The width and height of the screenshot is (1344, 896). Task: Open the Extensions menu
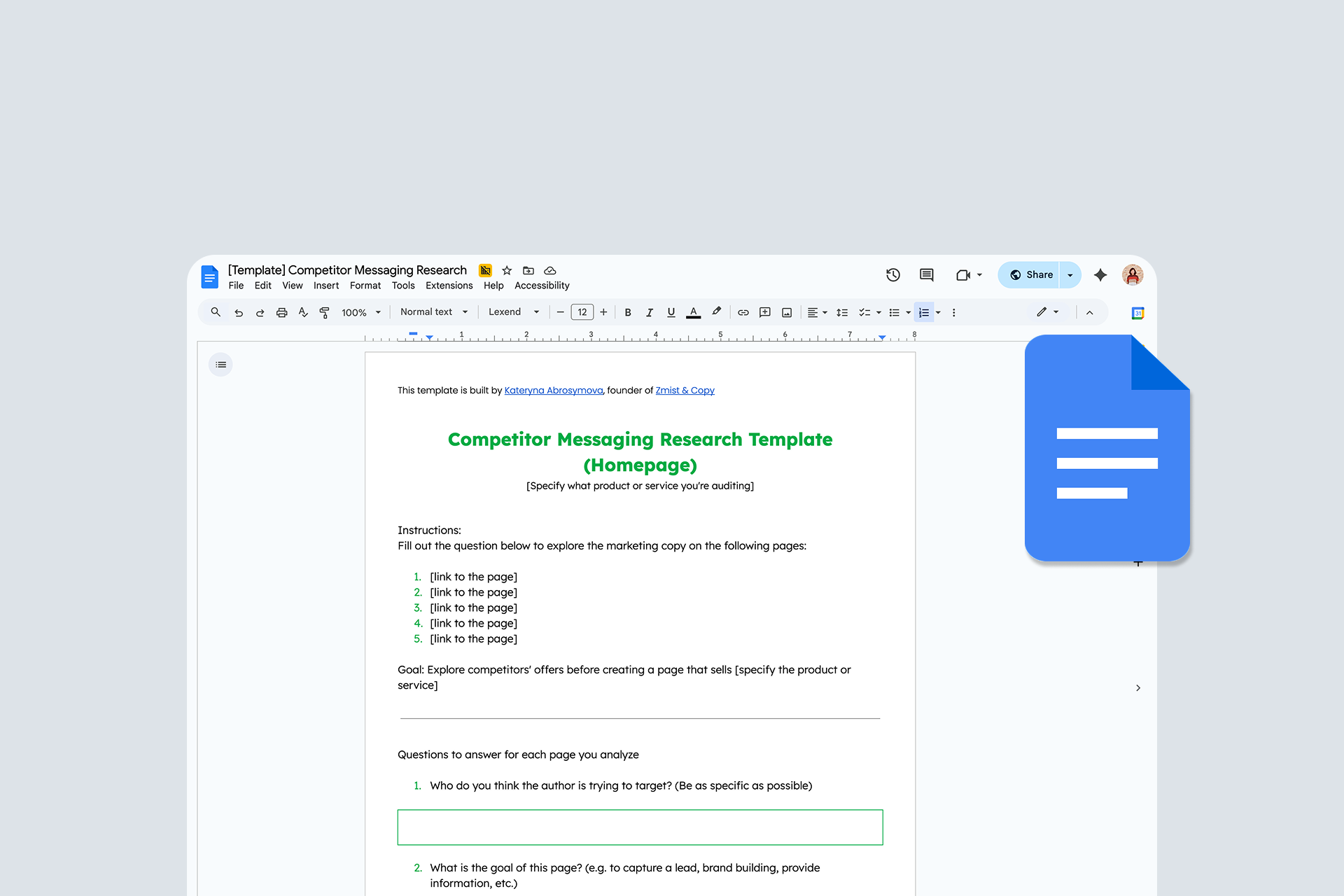coord(449,286)
